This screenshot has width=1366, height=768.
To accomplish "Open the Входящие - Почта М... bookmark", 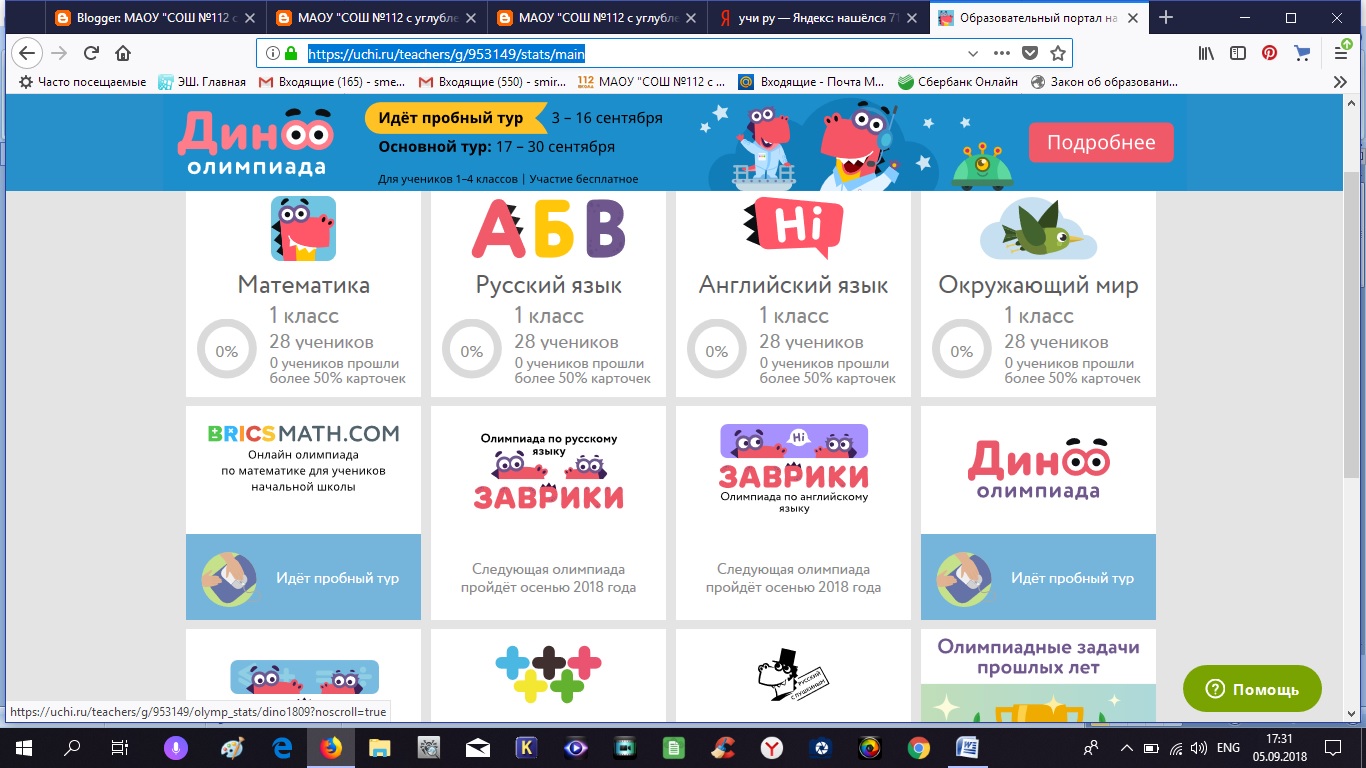I will [x=811, y=82].
